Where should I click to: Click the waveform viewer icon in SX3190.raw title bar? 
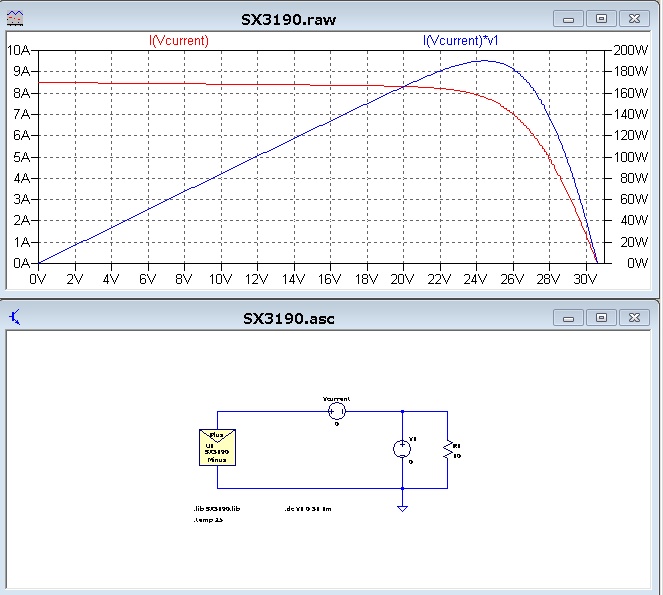click(x=15, y=19)
